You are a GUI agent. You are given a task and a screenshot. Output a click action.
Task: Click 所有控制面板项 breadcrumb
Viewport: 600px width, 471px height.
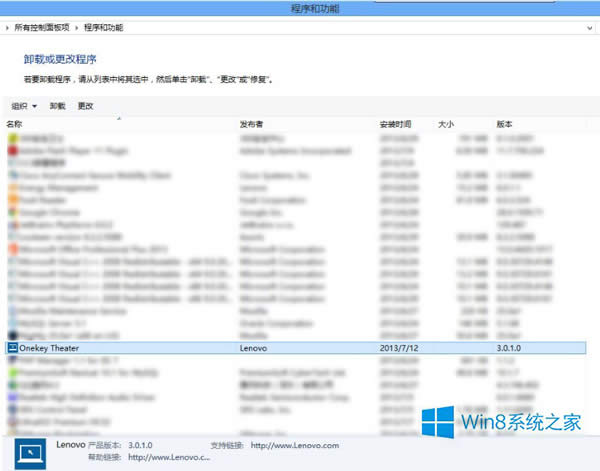[42, 28]
